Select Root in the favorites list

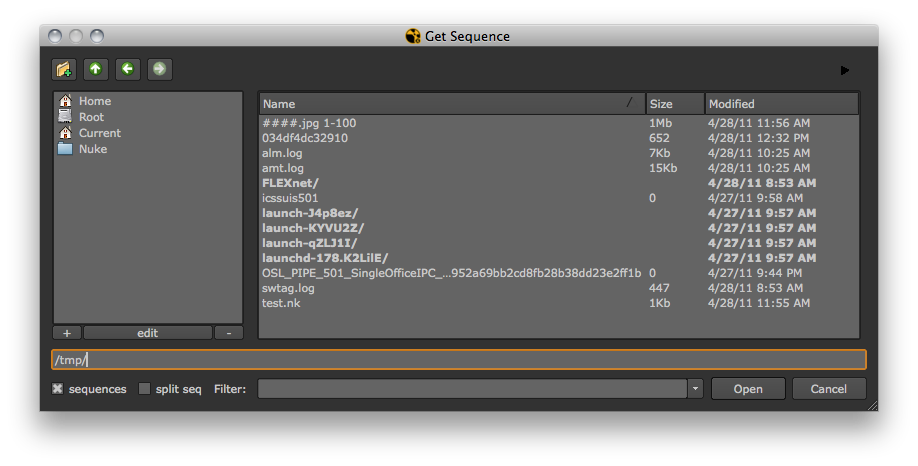click(x=91, y=117)
